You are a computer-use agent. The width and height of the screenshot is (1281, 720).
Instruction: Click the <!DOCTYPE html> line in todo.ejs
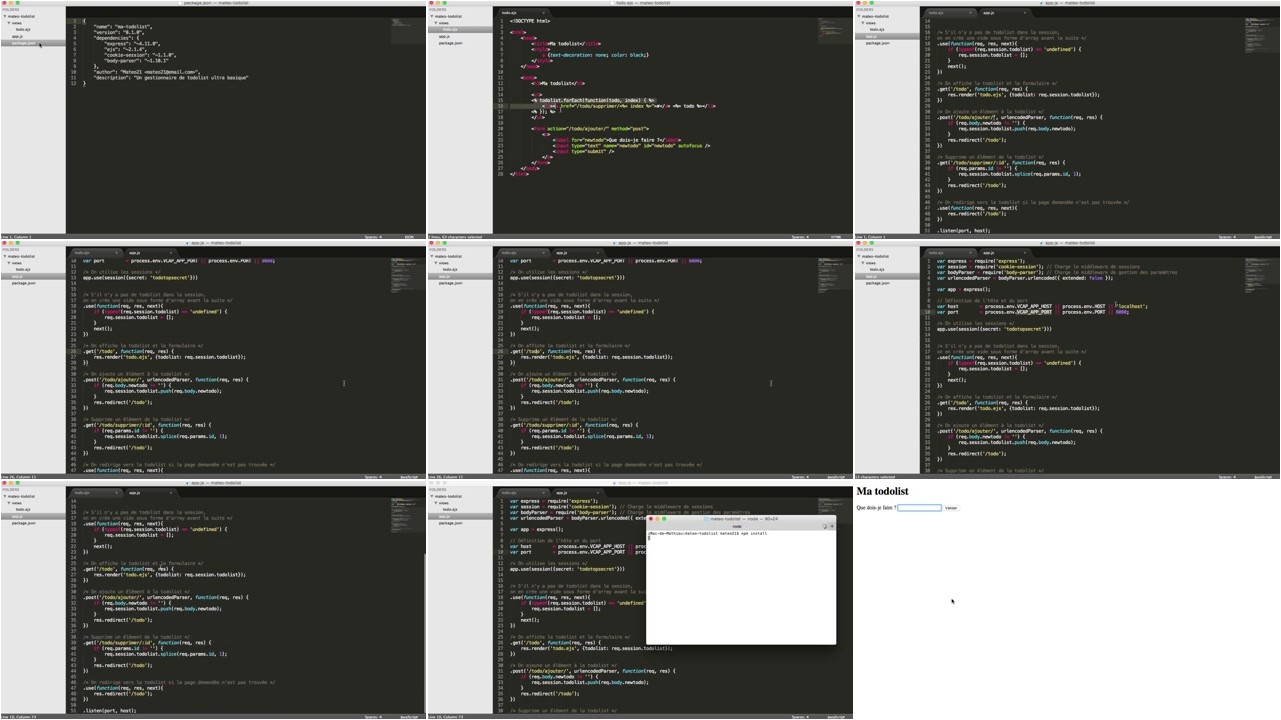[x=530, y=20]
